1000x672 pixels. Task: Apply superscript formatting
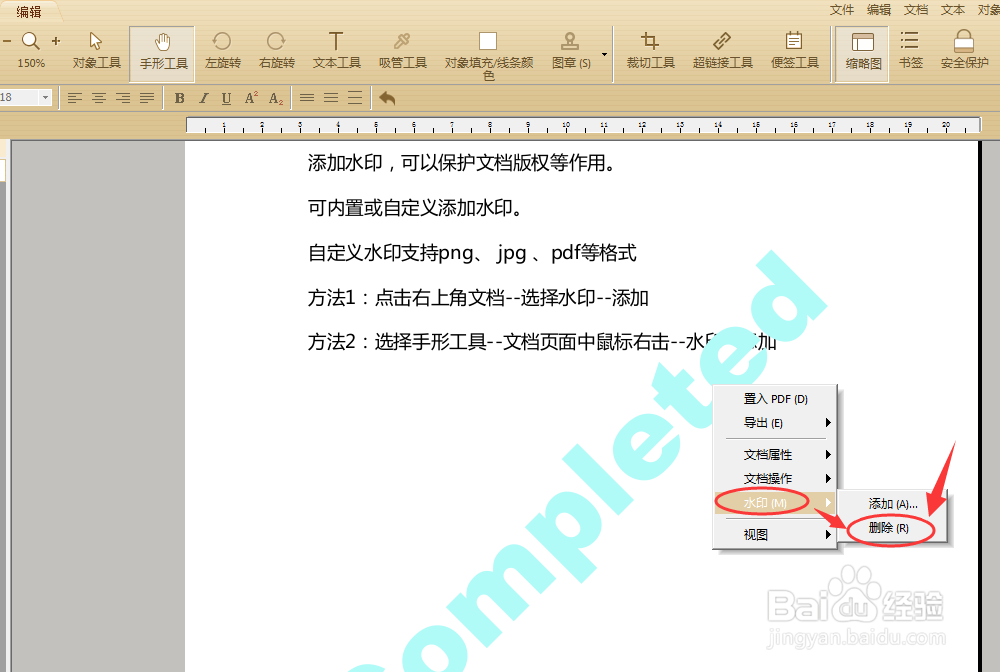pyautogui.click(x=251, y=98)
